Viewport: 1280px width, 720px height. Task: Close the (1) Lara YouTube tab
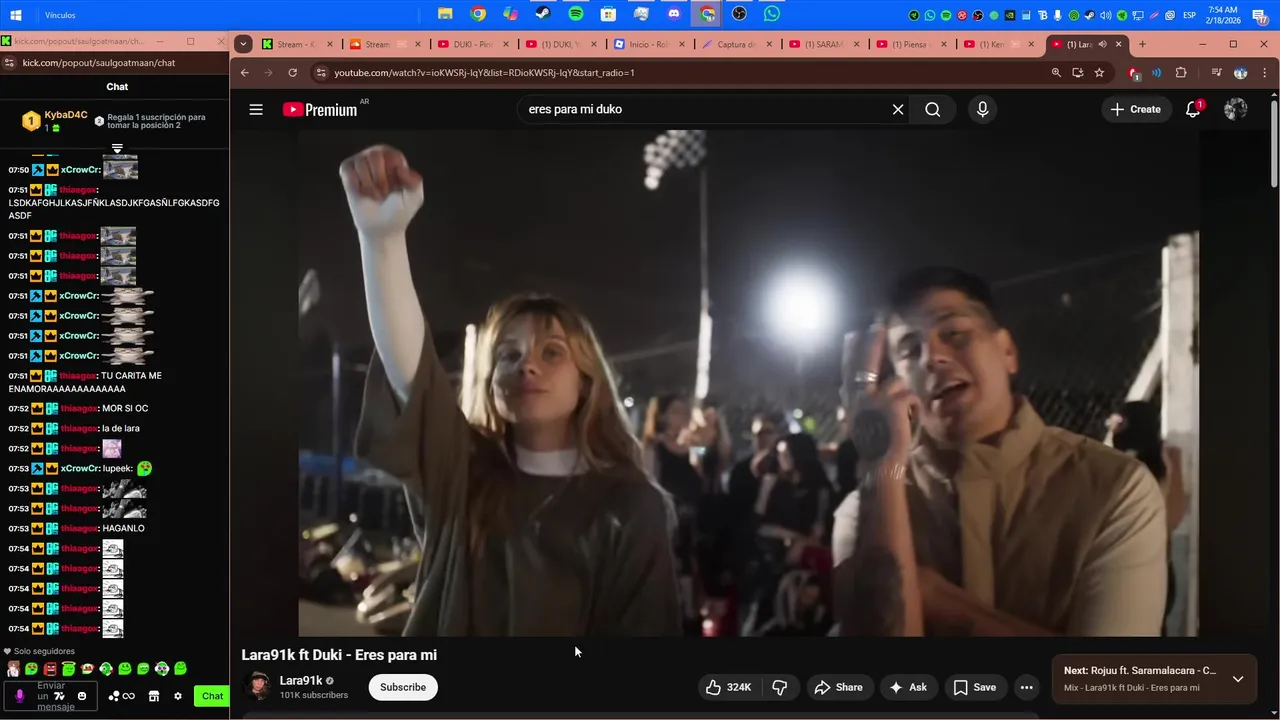pos(1119,44)
